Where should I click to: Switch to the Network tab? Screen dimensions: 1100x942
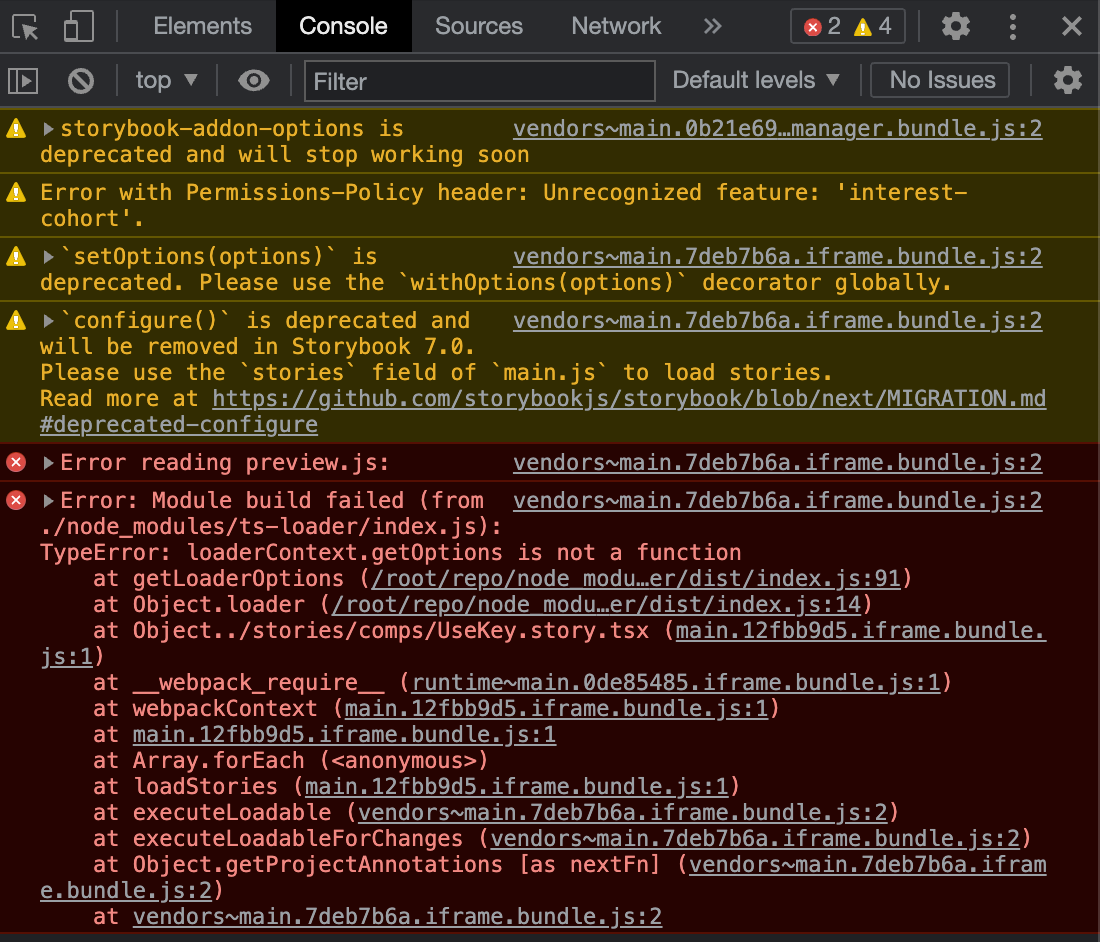click(615, 26)
